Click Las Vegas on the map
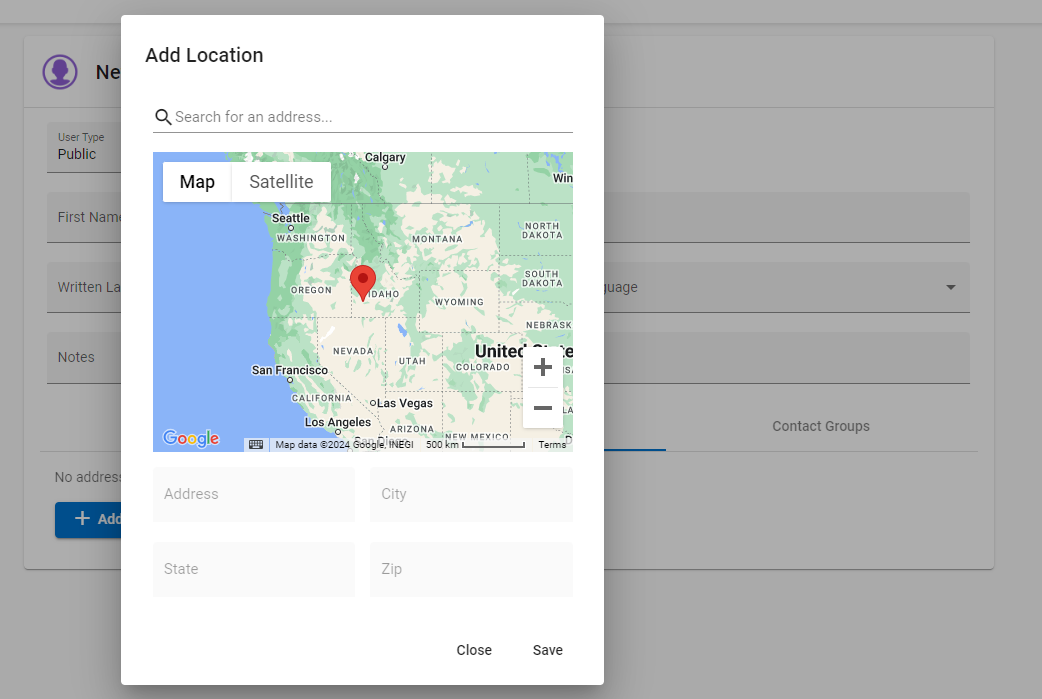 405,403
